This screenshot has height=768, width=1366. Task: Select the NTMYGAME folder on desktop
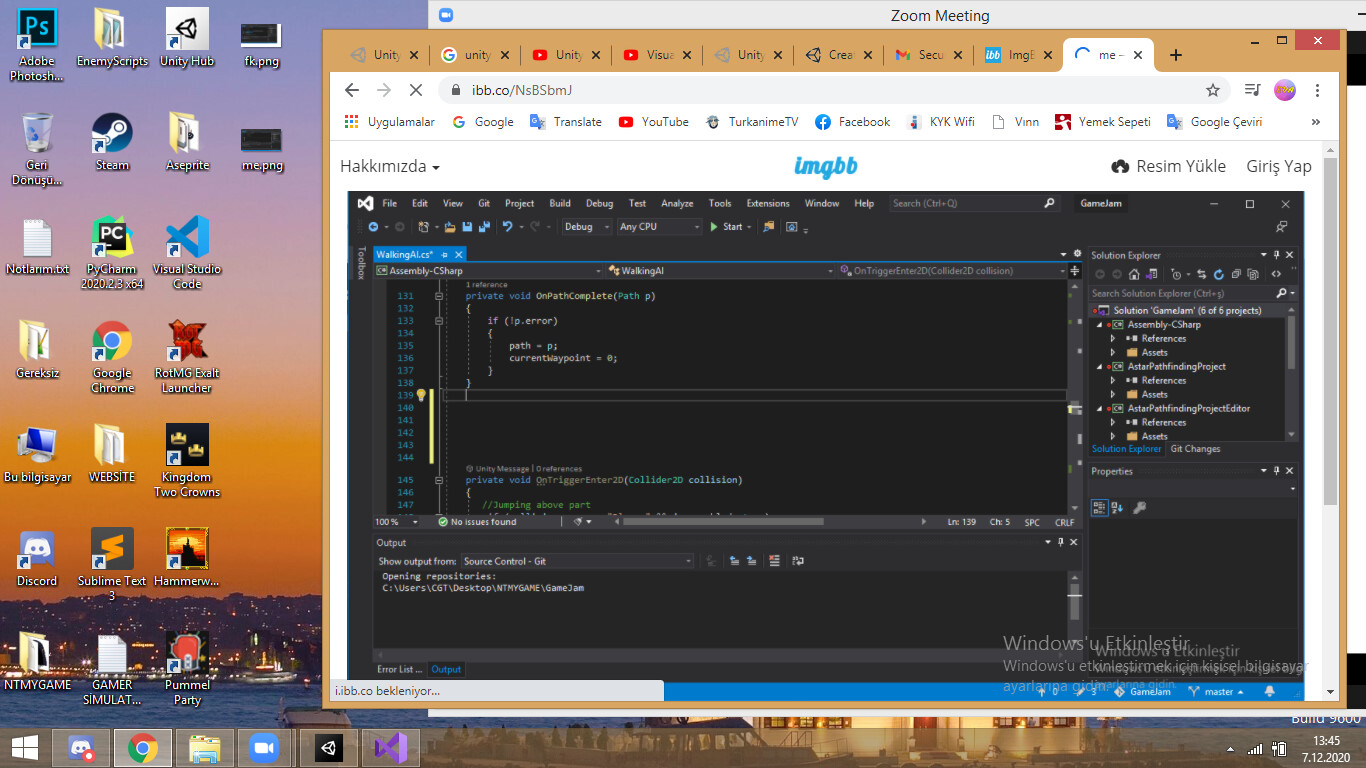click(37, 662)
